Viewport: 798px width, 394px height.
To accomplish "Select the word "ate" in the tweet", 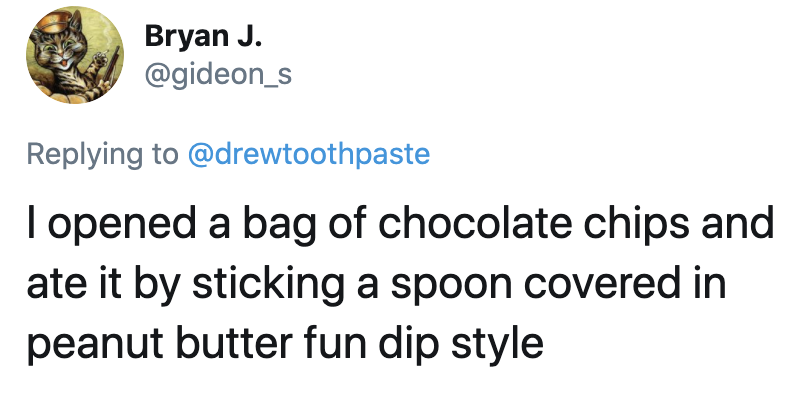I will click(x=51, y=282).
